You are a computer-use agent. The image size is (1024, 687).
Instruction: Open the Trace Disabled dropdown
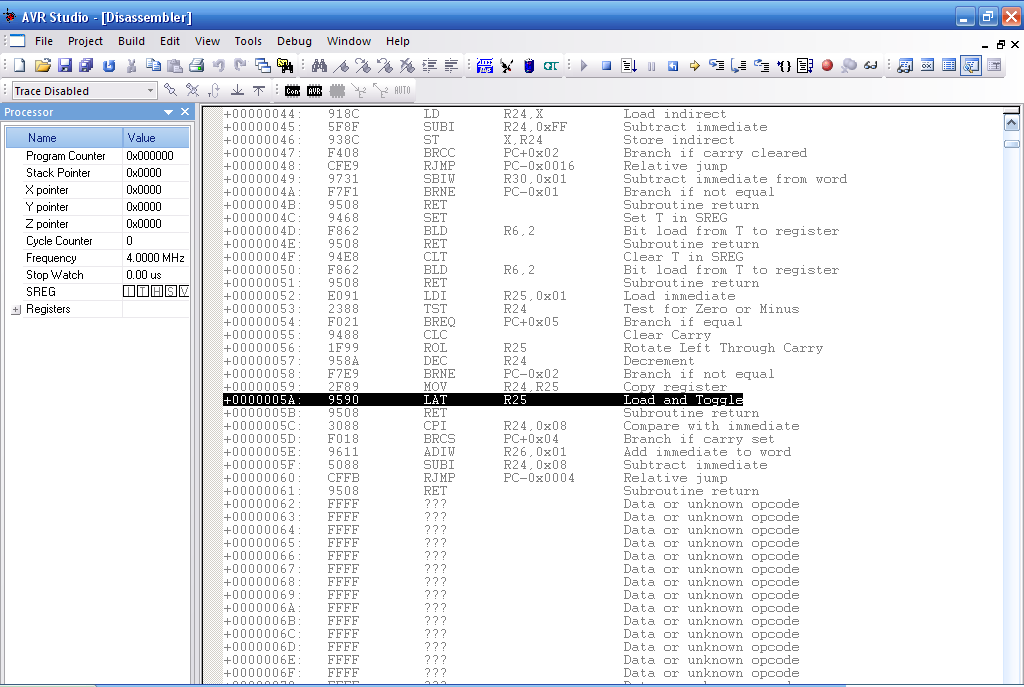tap(151, 91)
